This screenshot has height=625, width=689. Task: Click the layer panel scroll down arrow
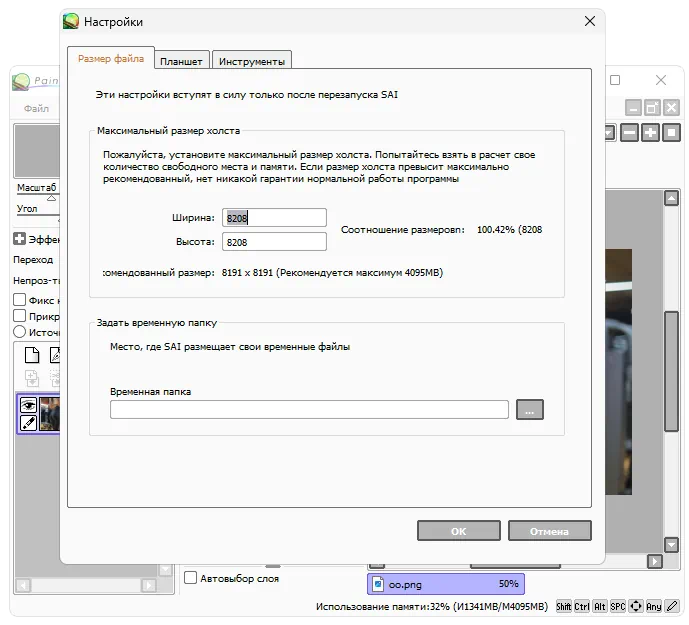[x=166, y=570]
